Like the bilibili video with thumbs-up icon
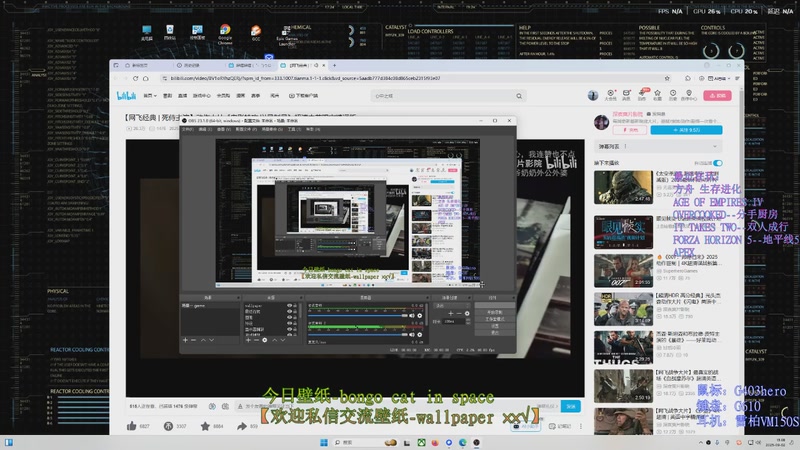Viewport: 800px width, 450px height. pos(132,426)
